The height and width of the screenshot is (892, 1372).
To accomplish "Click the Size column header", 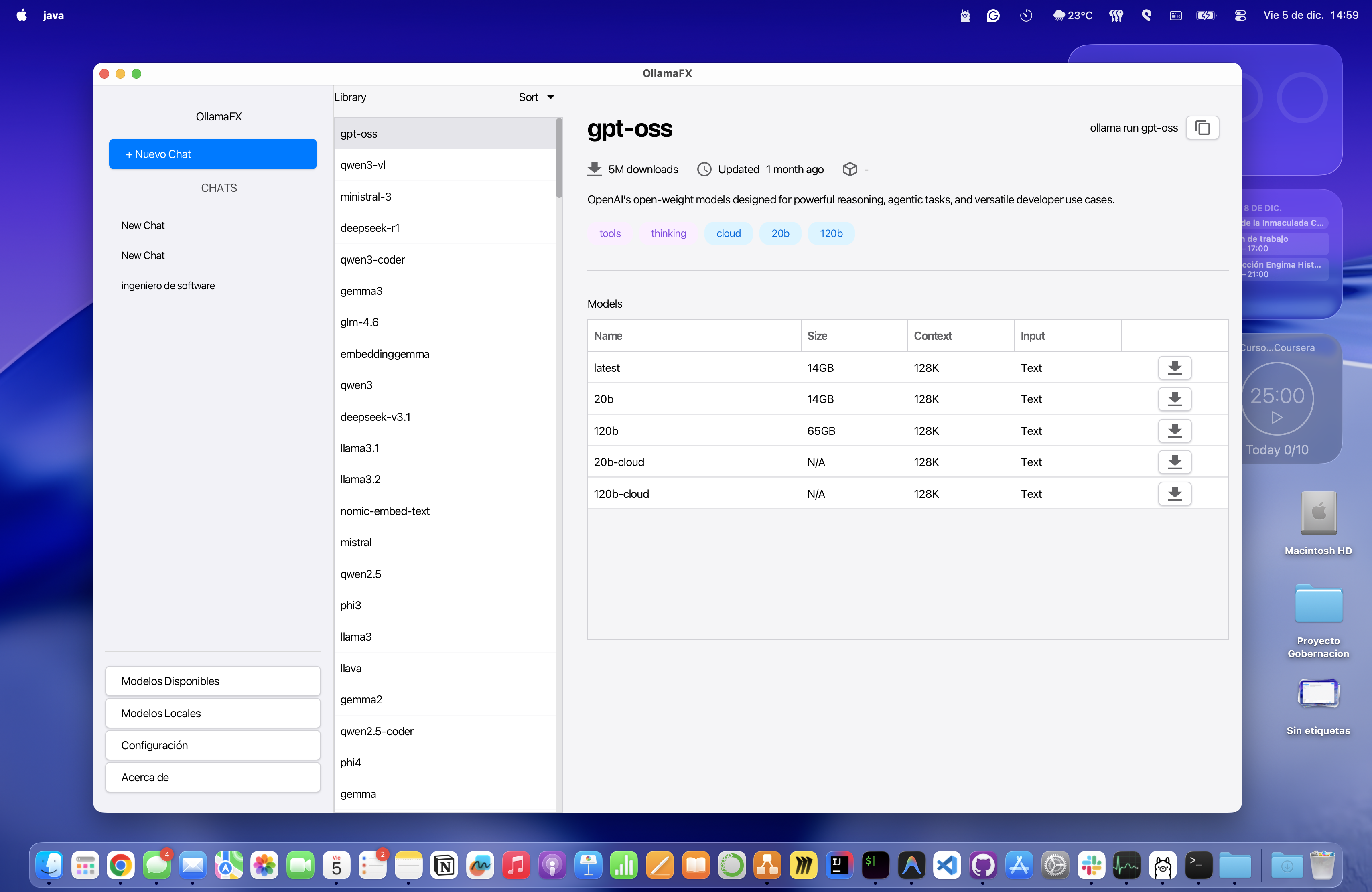I will click(x=854, y=336).
